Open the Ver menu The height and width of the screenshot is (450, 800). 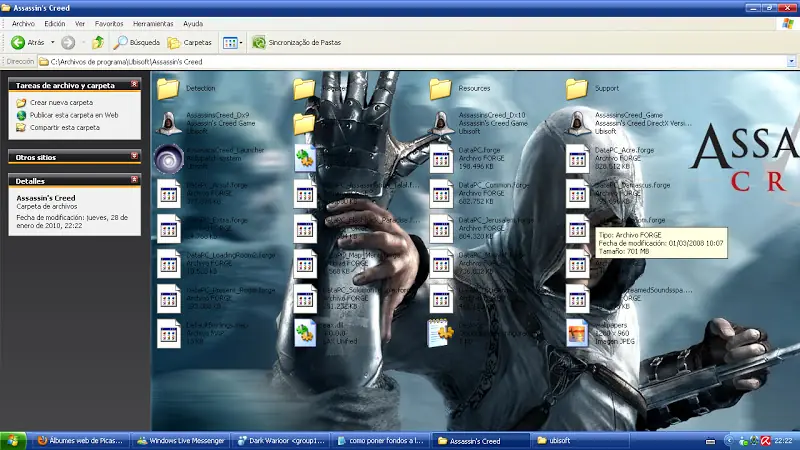coord(80,23)
